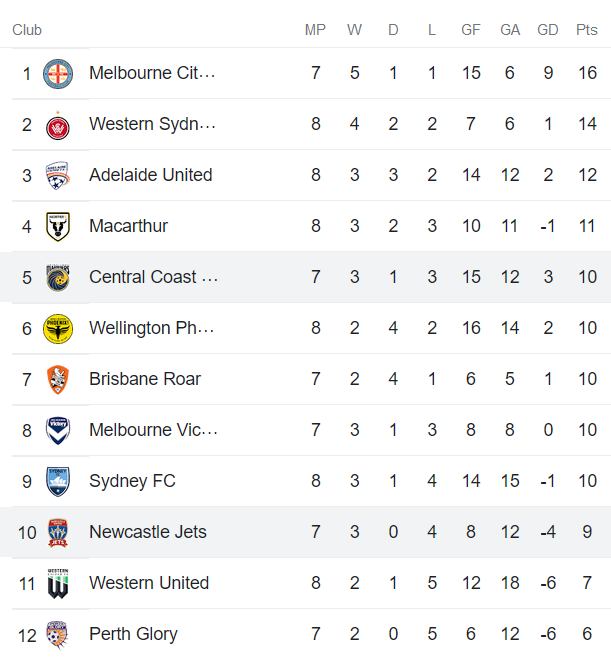Image resolution: width=611 pixels, height=670 pixels.
Task: Click the Western Sydney Wanderers crest
Action: tap(58, 124)
